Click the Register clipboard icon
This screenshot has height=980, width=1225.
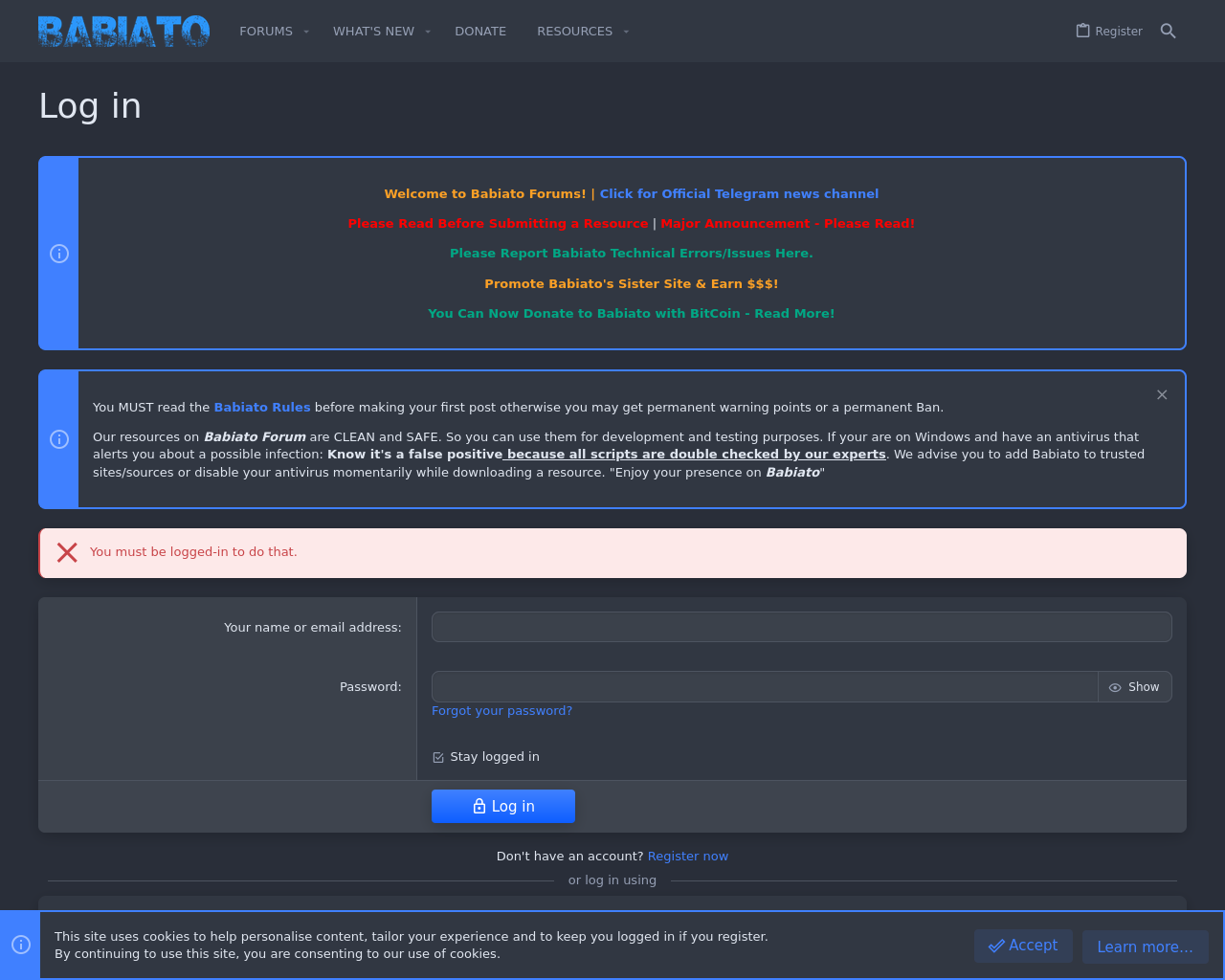pyautogui.click(x=1082, y=31)
